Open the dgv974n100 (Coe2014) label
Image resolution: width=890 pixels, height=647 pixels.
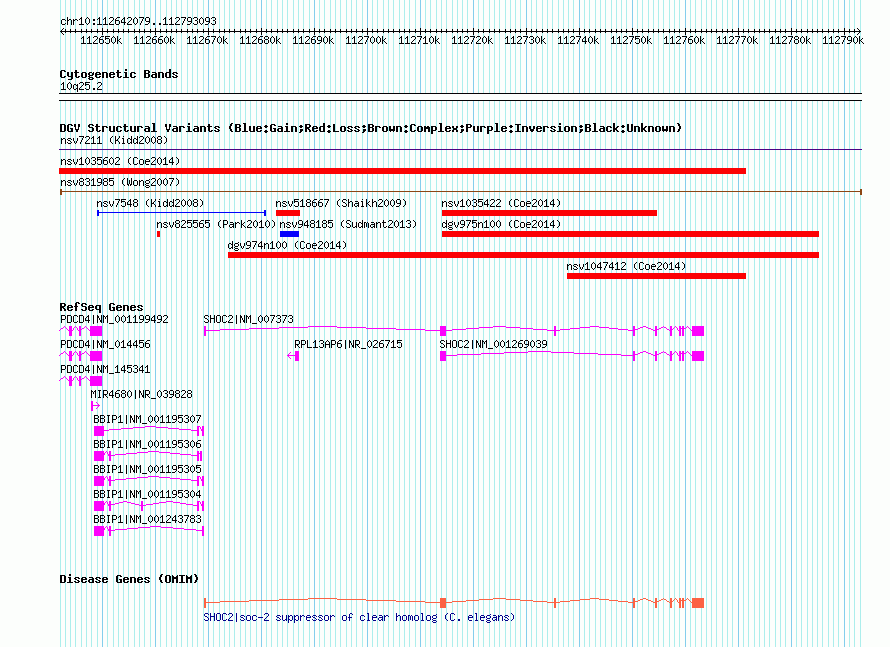(x=287, y=245)
